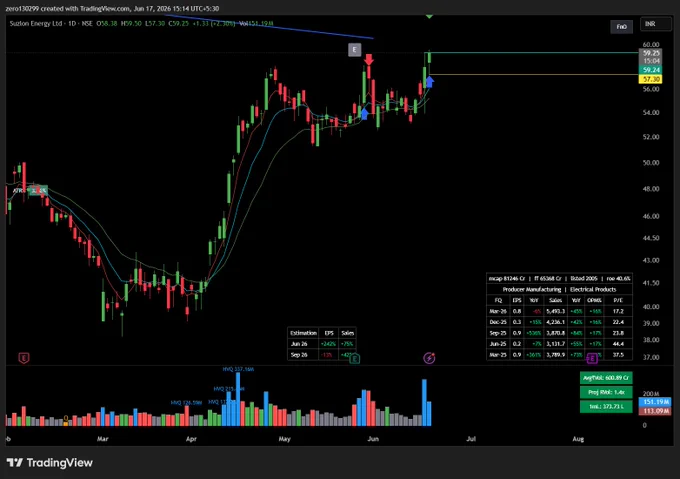Click the Sep 26 estimation row
The height and width of the screenshot is (479, 680).
pyautogui.click(x=322, y=355)
